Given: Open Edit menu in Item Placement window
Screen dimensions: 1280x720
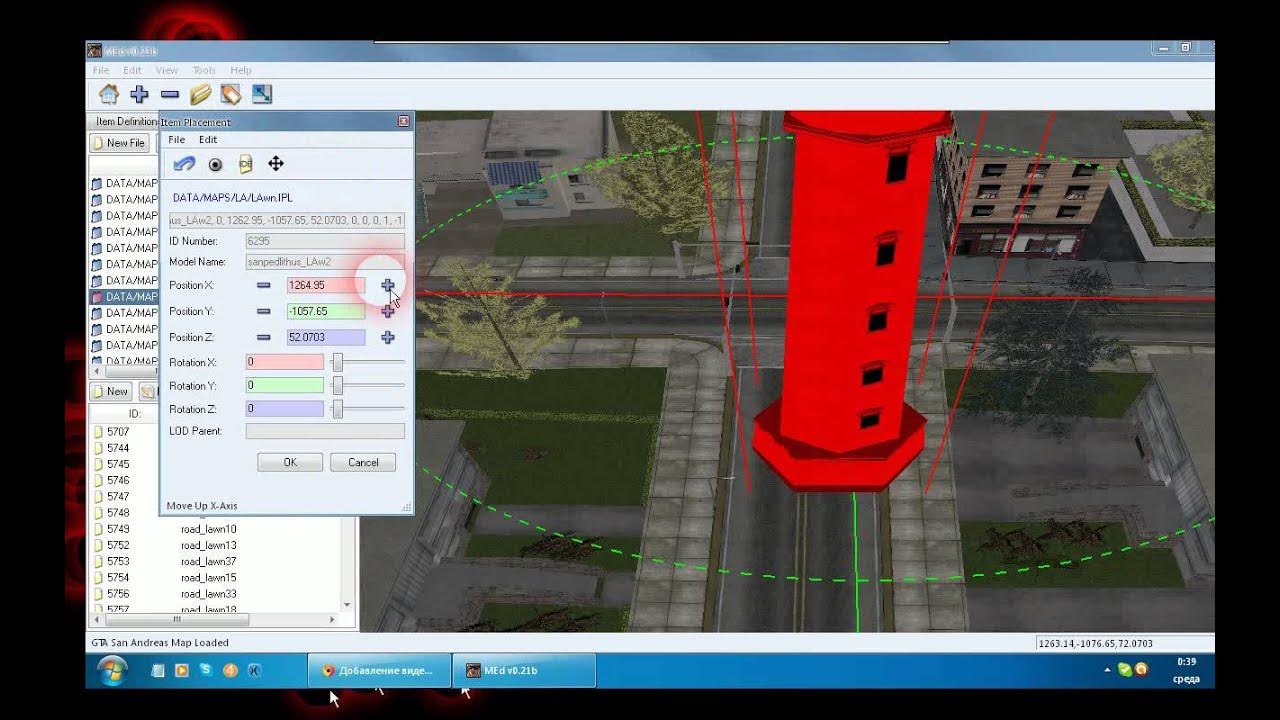Looking at the screenshot, I should (208, 140).
